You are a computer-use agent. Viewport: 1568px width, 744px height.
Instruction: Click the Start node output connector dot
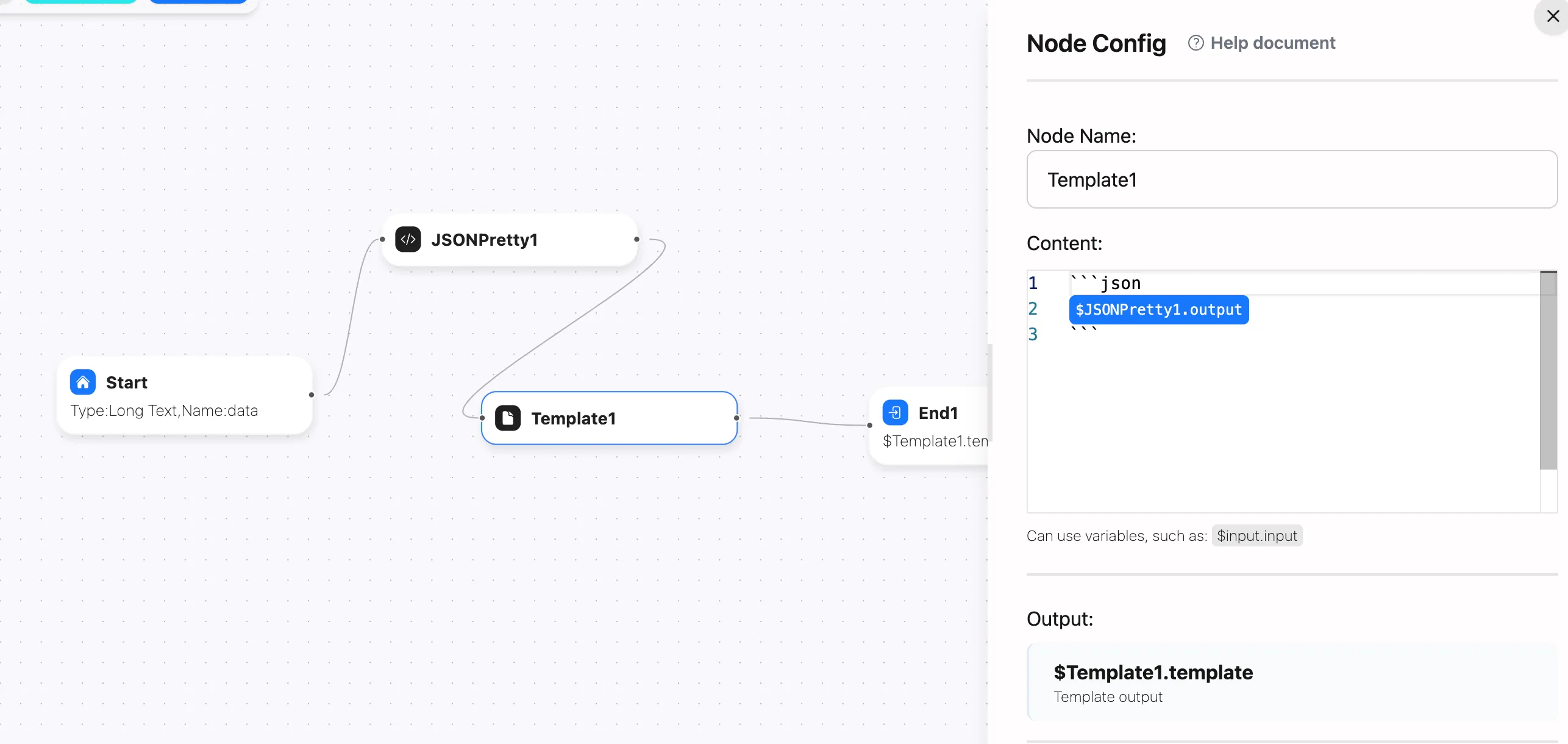[x=312, y=395]
